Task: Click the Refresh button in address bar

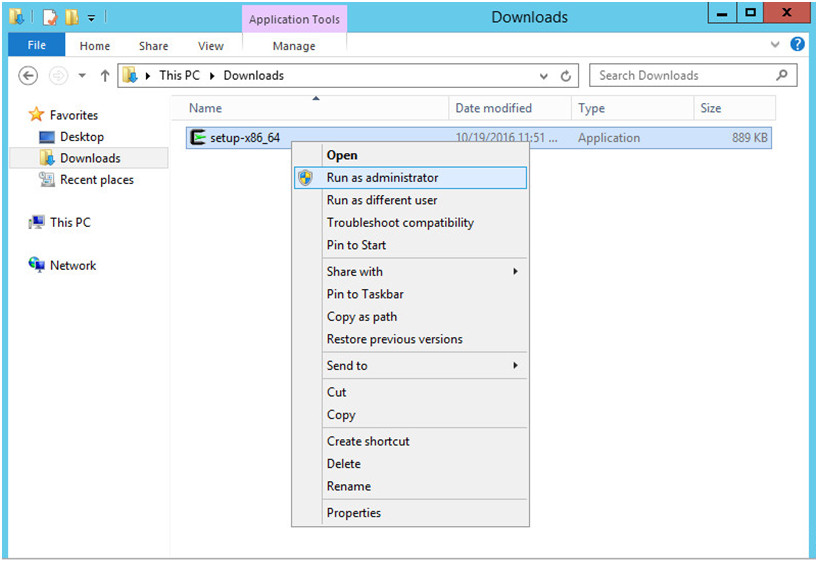Action: (566, 76)
